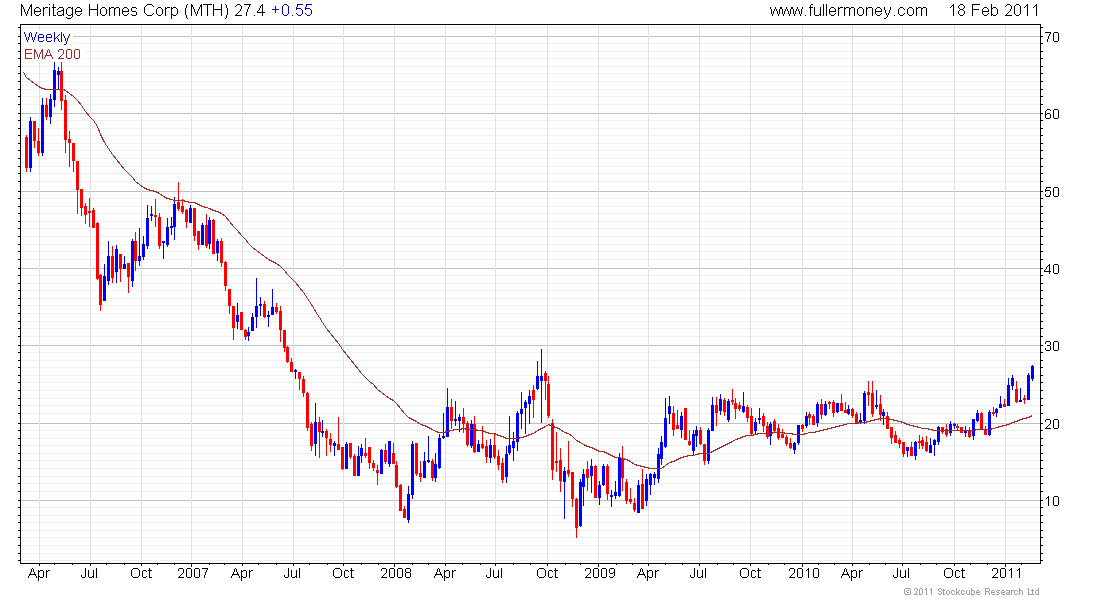Click the chart title "Meritage Homes Corp (MTH)"
Screen dimensions: 1100x600
(x=124, y=11)
